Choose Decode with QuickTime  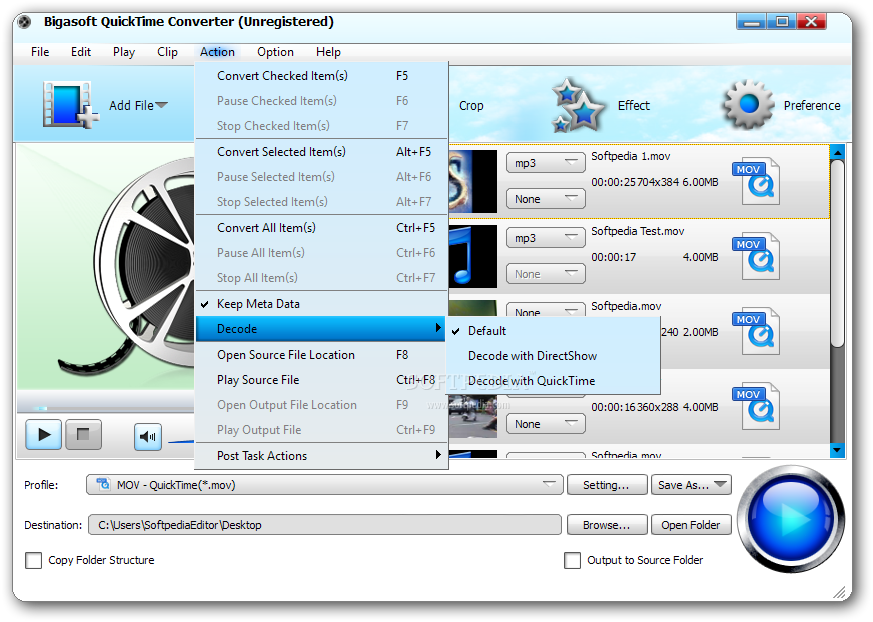coord(553,381)
